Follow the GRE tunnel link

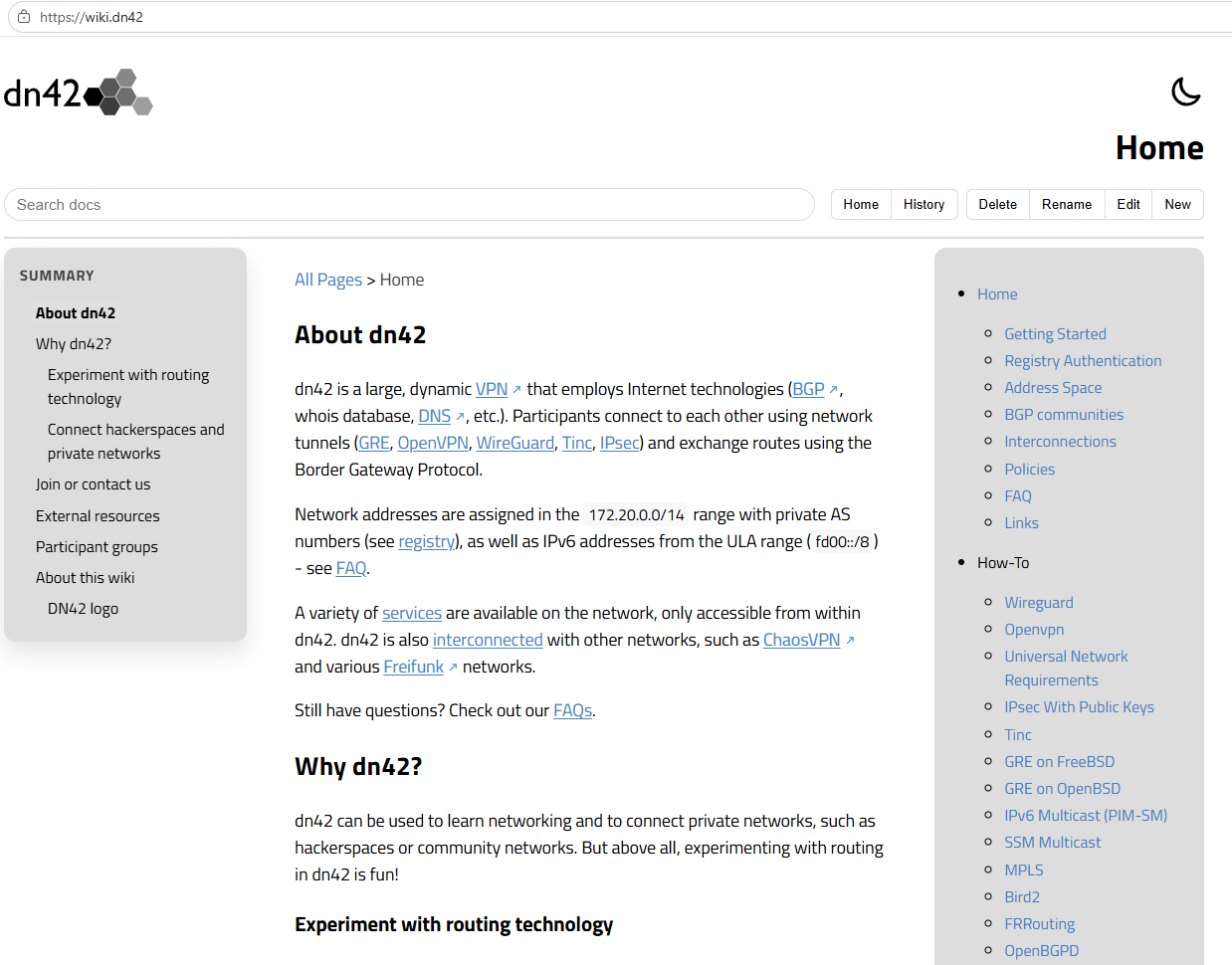(374, 443)
